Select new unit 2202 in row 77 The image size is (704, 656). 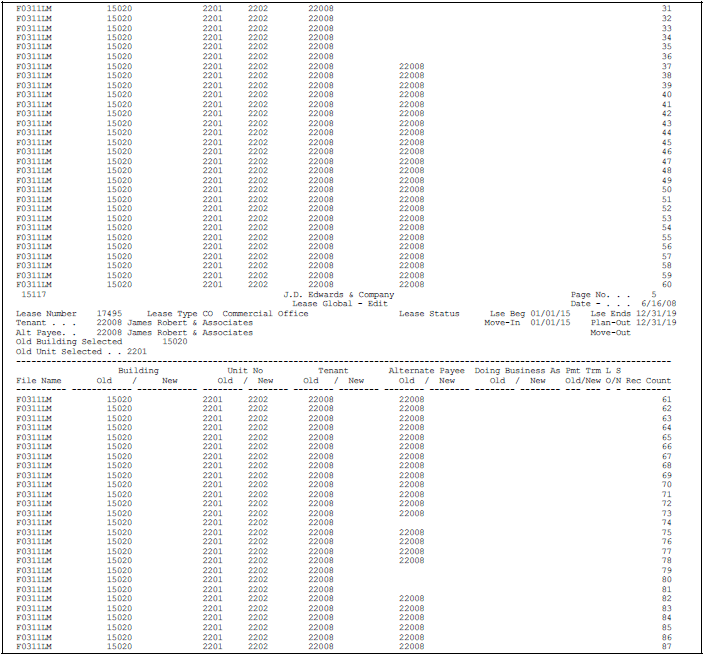(x=258, y=551)
